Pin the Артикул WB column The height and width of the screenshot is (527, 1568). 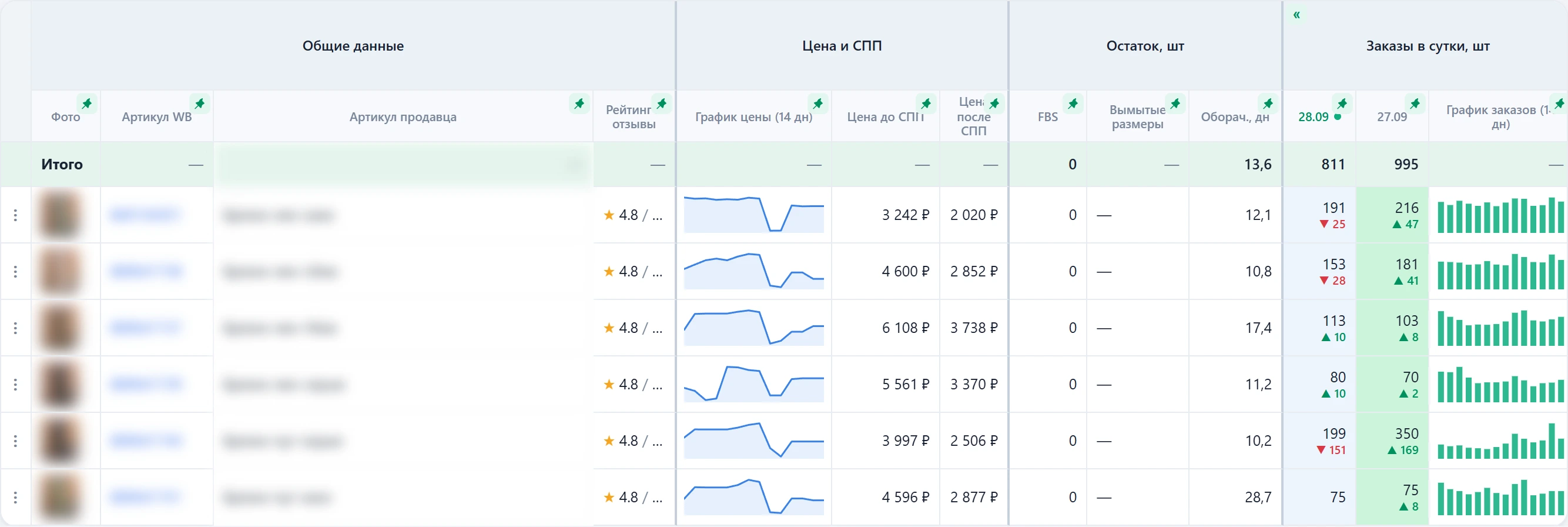(200, 104)
